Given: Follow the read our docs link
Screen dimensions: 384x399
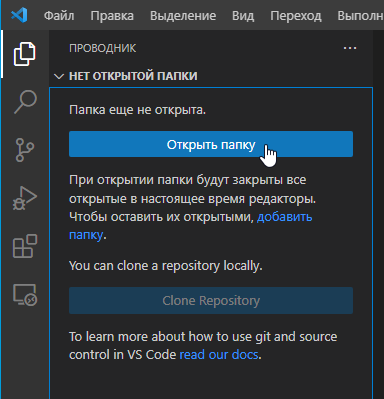Looking at the screenshot, I should click(219, 354).
